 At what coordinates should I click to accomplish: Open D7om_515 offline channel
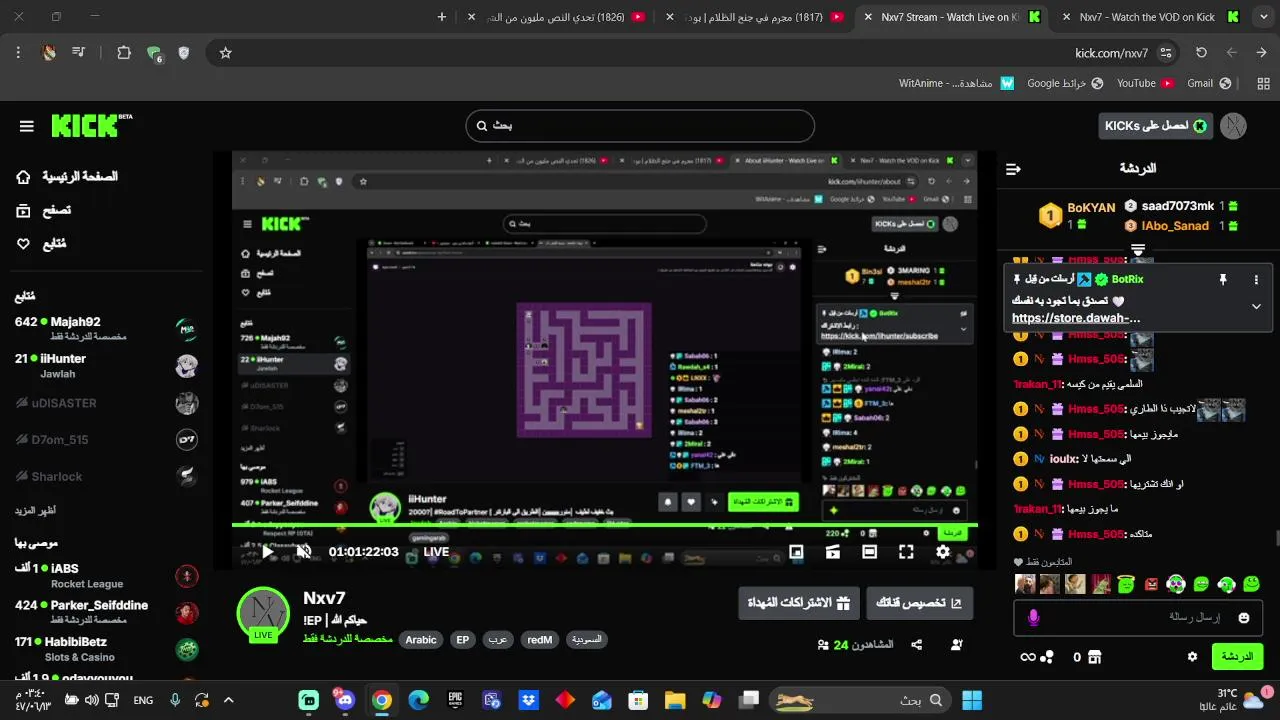(106, 440)
